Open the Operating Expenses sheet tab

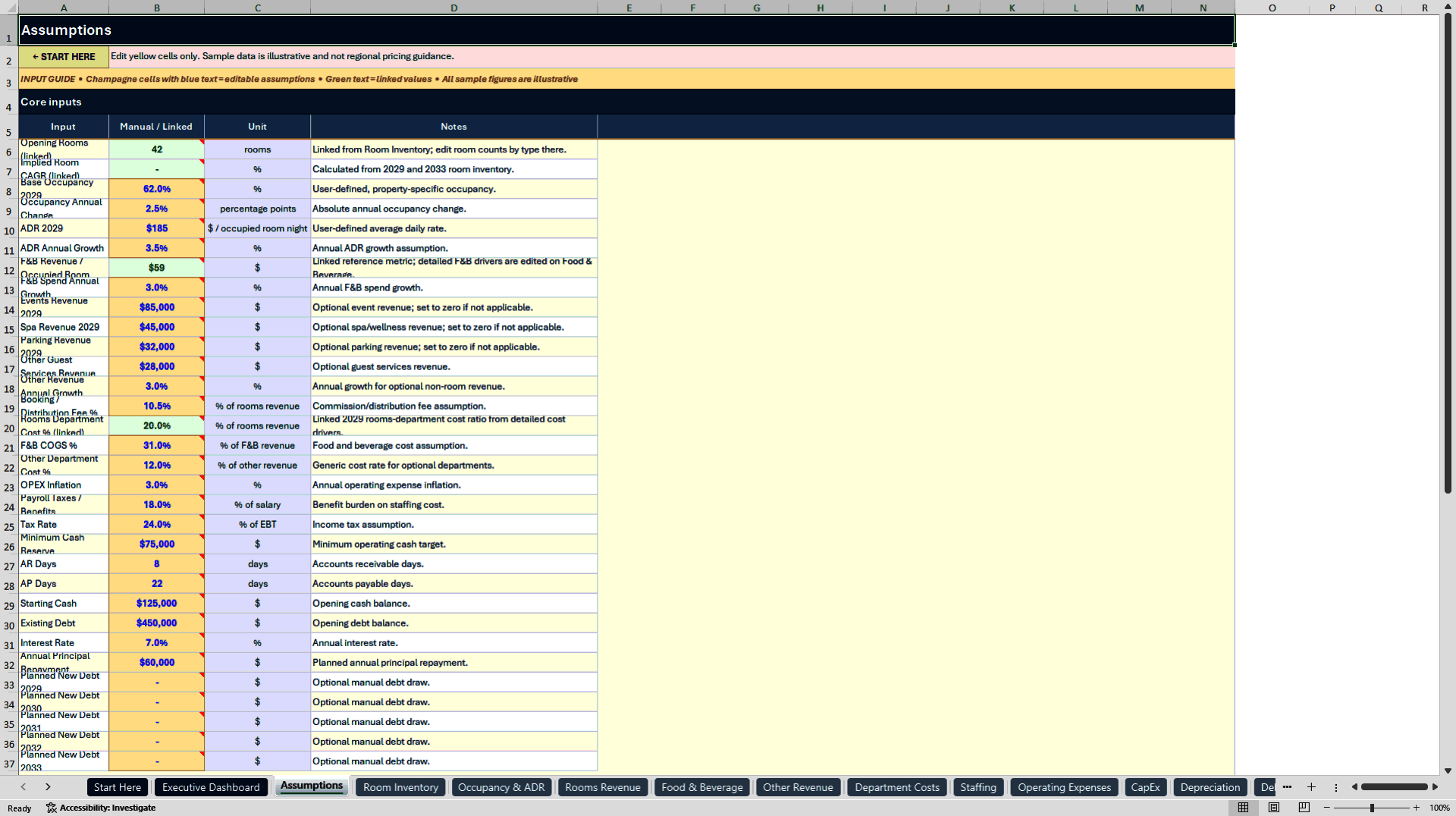[x=1064, y=787]
